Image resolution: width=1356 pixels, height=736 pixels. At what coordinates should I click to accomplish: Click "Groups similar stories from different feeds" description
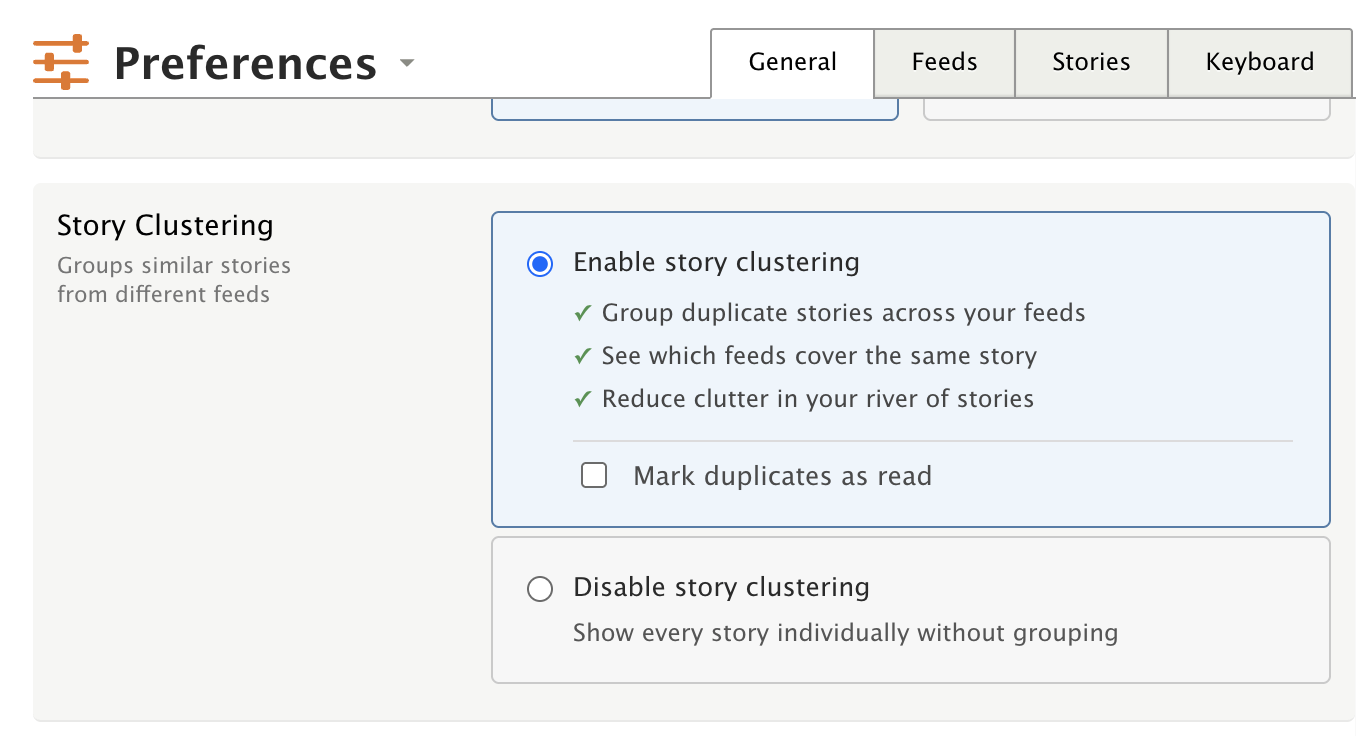coord(174,280)
